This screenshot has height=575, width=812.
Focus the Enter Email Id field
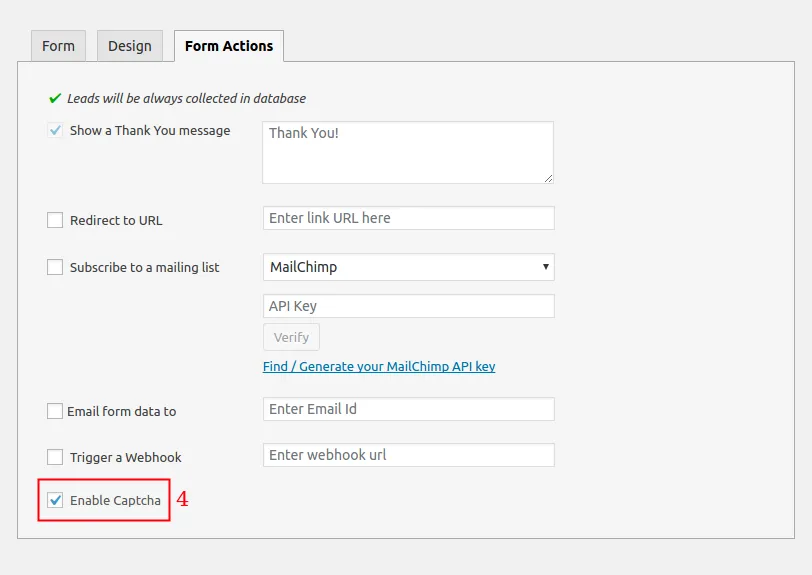(409, 409)
